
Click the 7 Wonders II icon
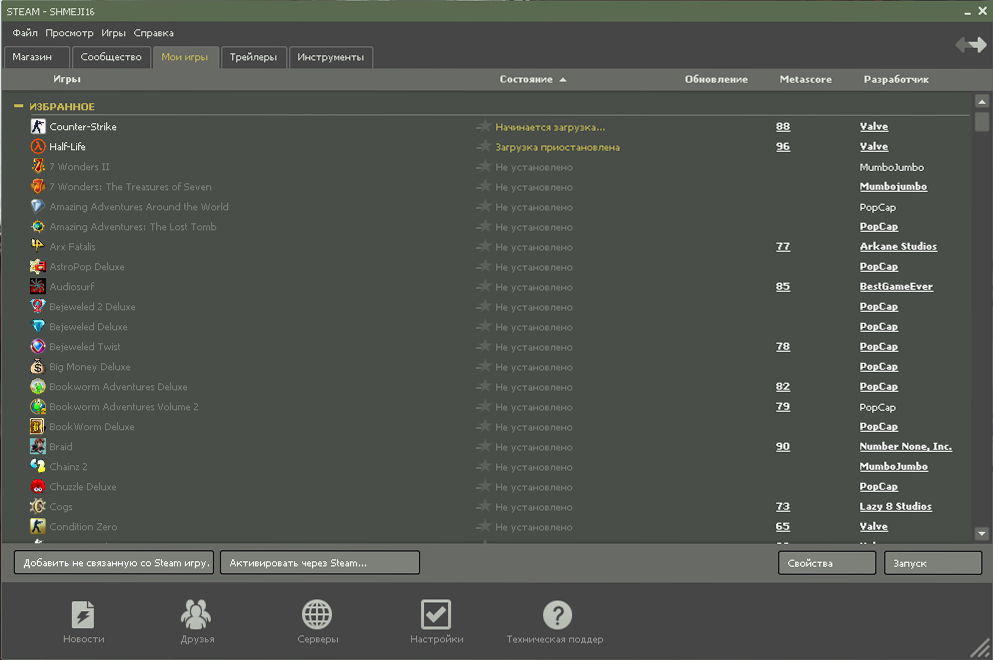pos(38,167)
